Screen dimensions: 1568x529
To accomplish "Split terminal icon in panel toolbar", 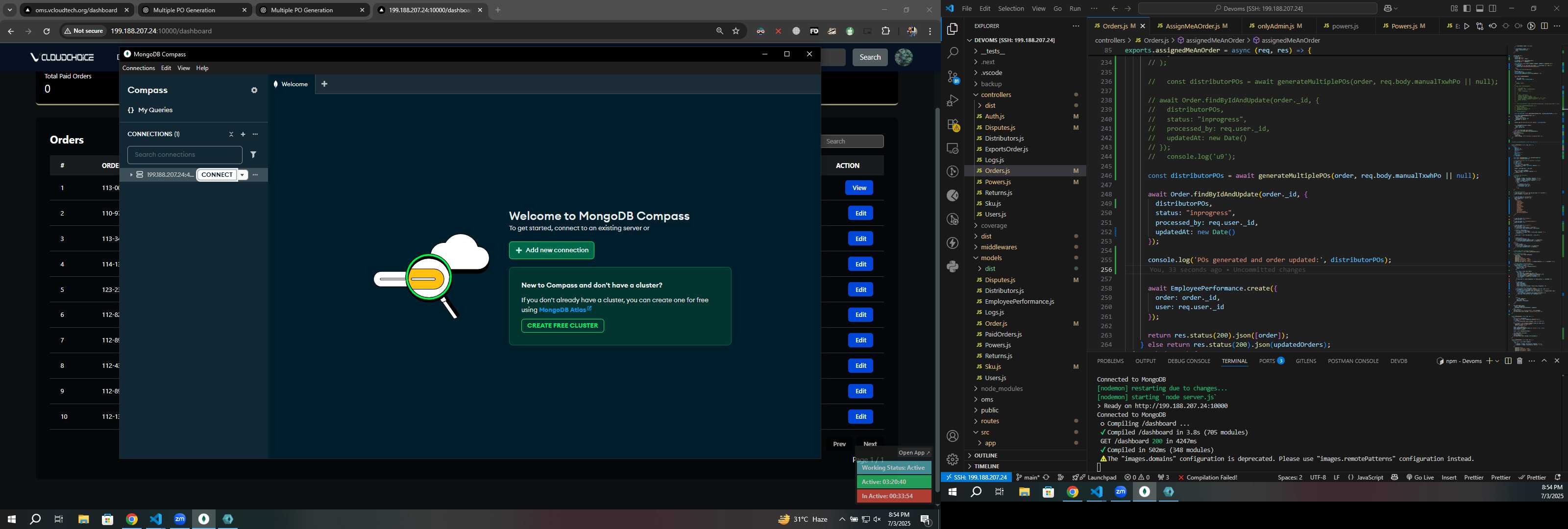I will coord(1508,361).
